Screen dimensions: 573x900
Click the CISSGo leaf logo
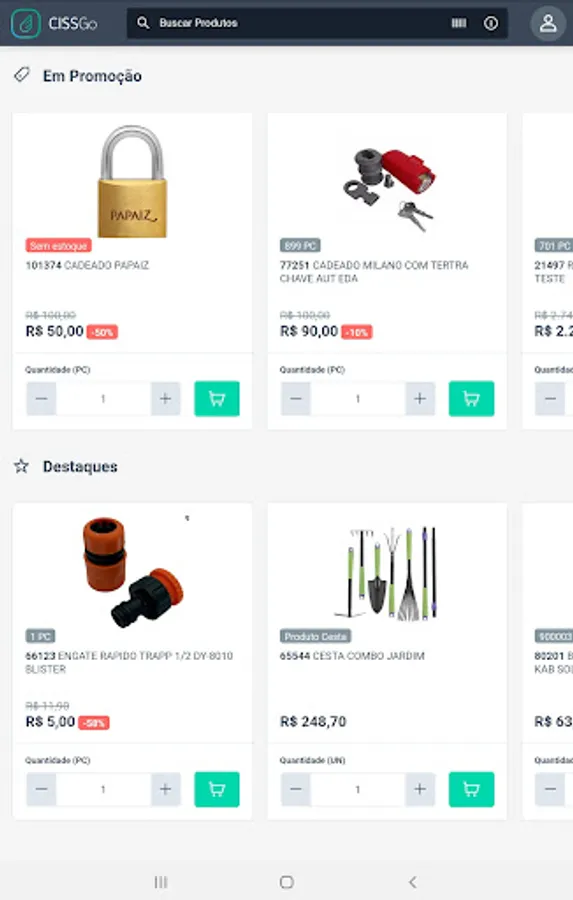pyautogui.click(x=26, y=24)
